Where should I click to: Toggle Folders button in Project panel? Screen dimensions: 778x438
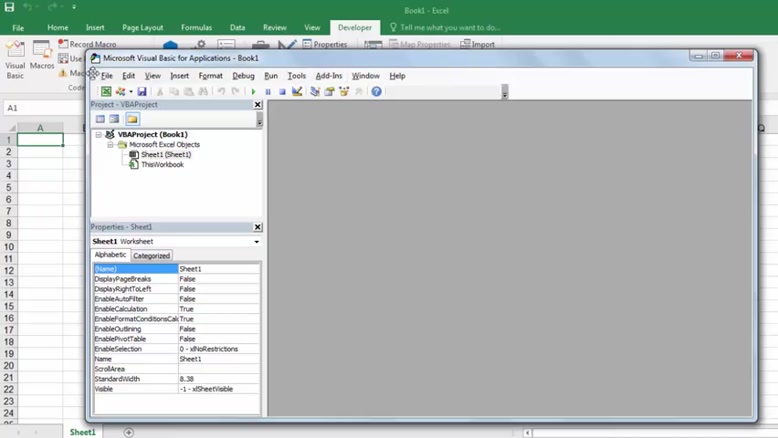point(132,119)
